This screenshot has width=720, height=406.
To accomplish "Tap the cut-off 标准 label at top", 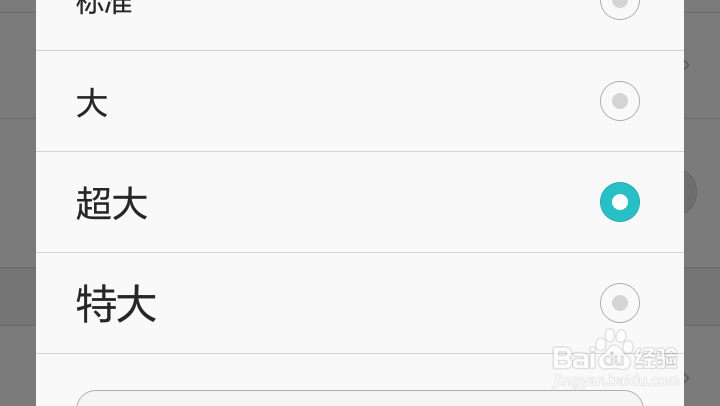I will coord(104,7).
